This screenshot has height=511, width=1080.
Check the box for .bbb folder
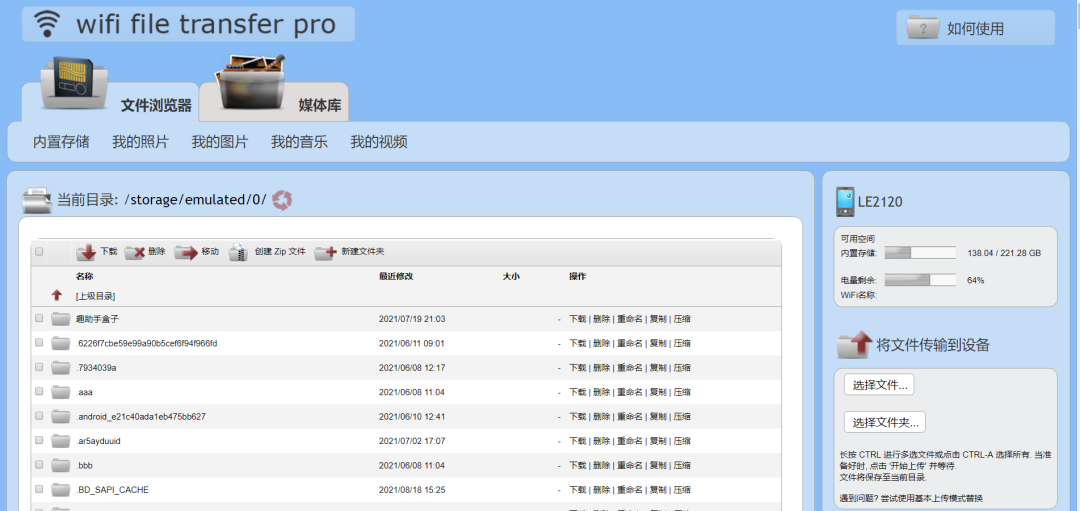(x=39, y=465)
